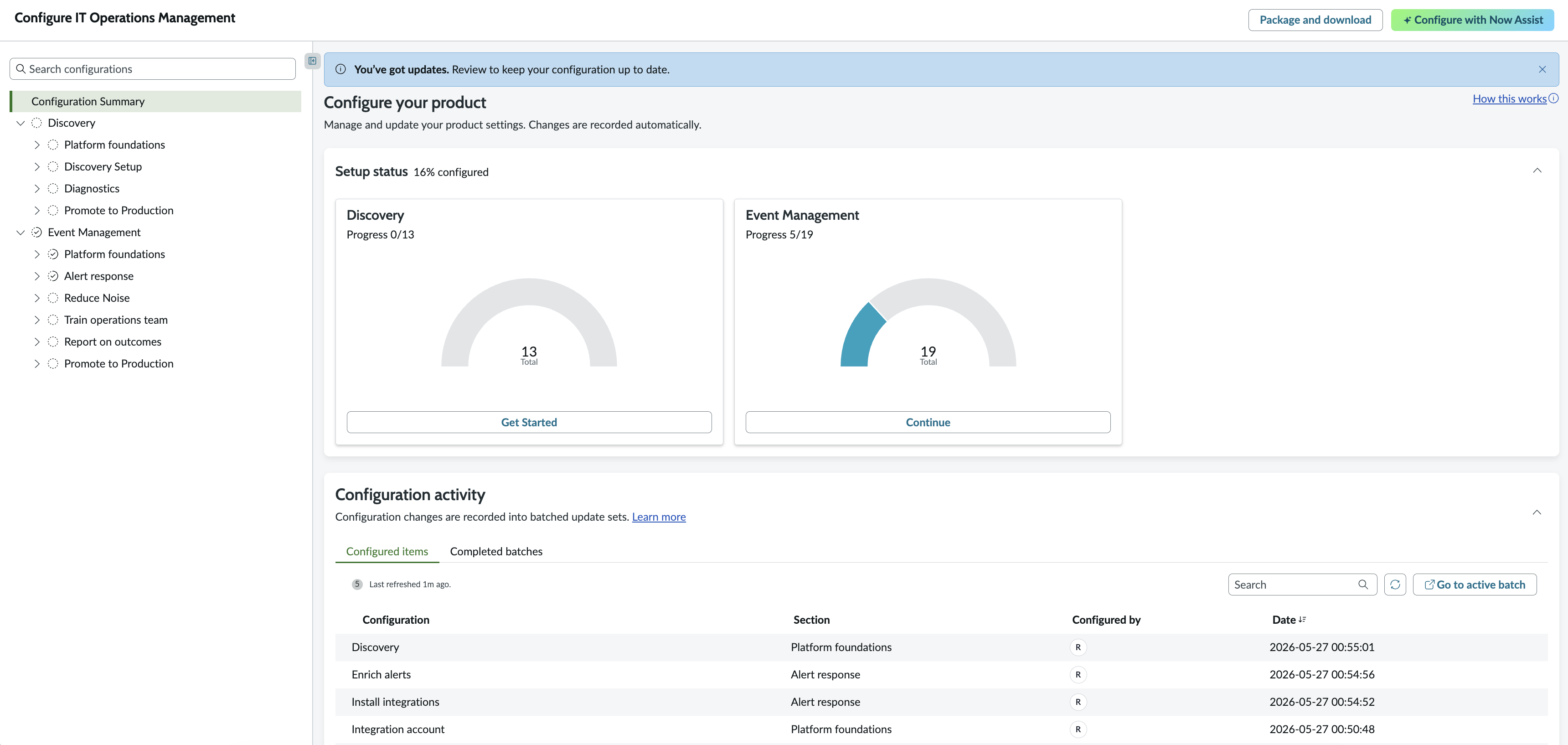The image size is (1568, 745).
Task: Expand Promote to Production under Event Management
Action: click(36, 364)
